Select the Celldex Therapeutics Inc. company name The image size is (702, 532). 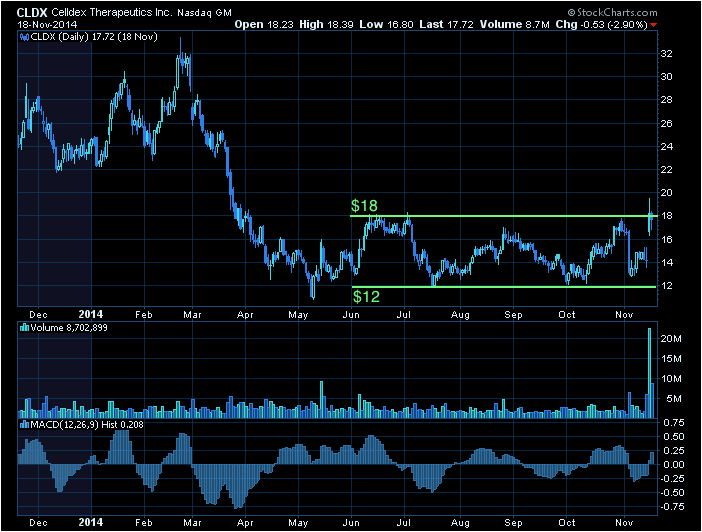[x=111, y=13]
